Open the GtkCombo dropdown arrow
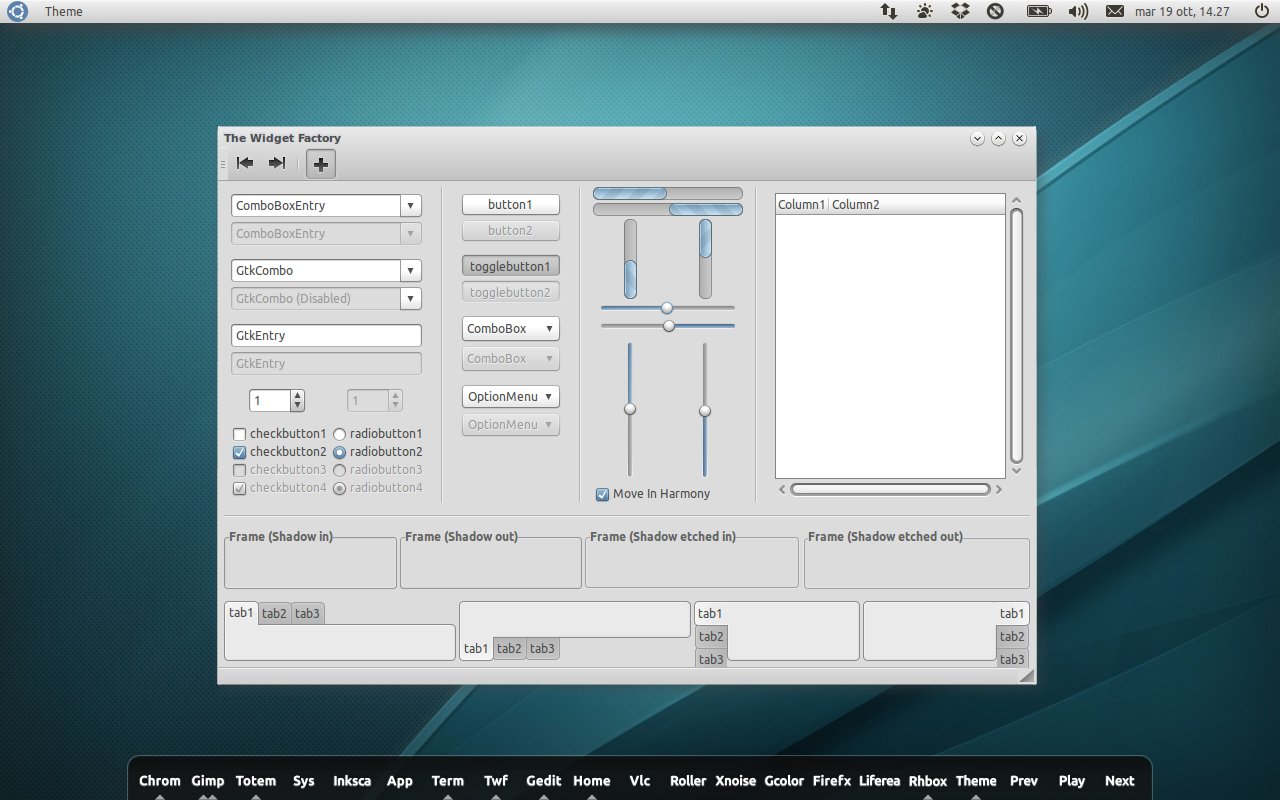The height and width of the screenshot is (800, 1280). point(410,270)
